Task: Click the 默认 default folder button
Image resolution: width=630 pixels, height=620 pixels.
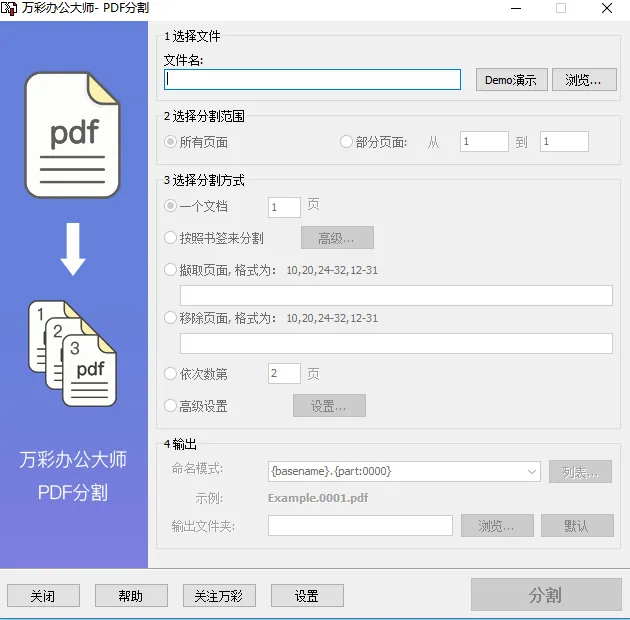Action: [x=577, y=526]
